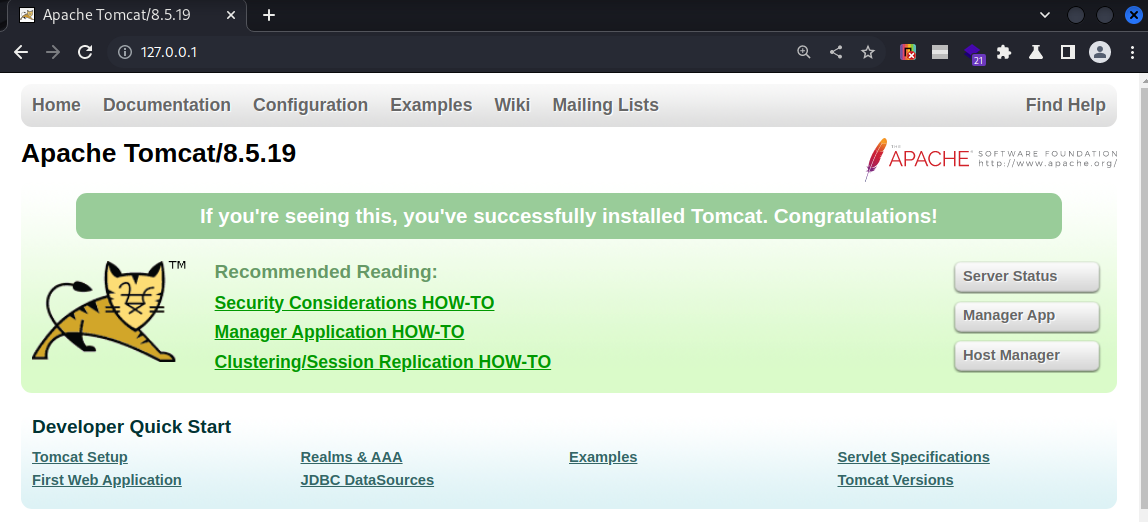Click the Apache Software Foundation feather logo
The image size is (1148, 522).
[991, 159]
